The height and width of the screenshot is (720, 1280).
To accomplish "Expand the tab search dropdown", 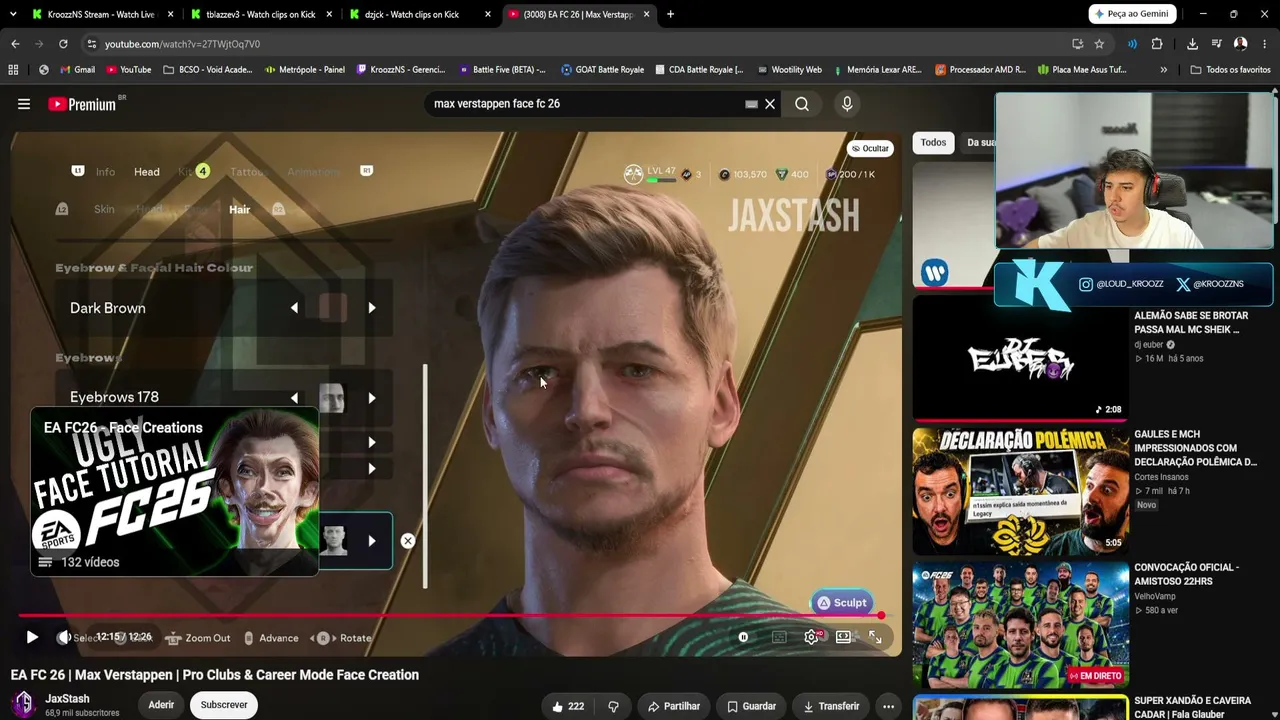I will click(x=12, y=14).
